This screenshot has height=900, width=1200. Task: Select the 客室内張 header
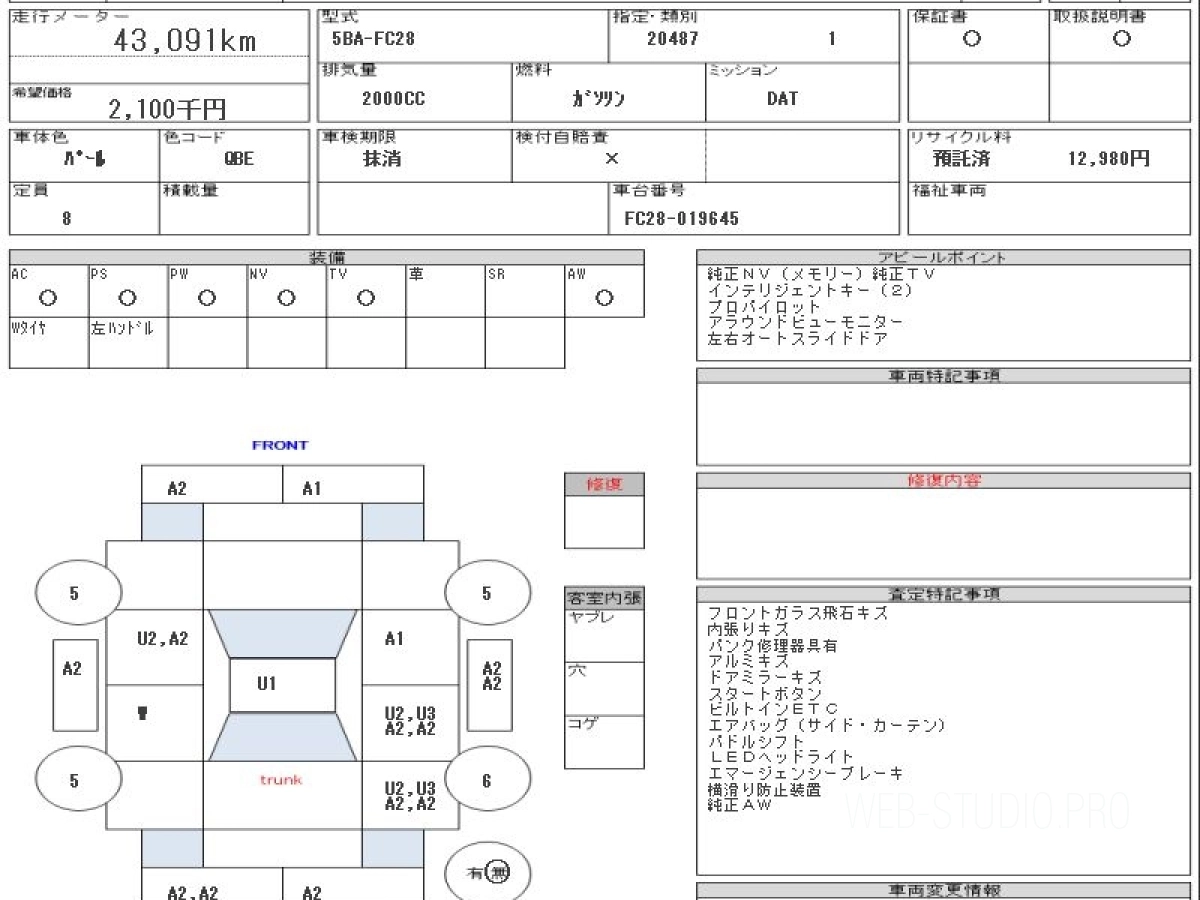[x=604, y=599]
